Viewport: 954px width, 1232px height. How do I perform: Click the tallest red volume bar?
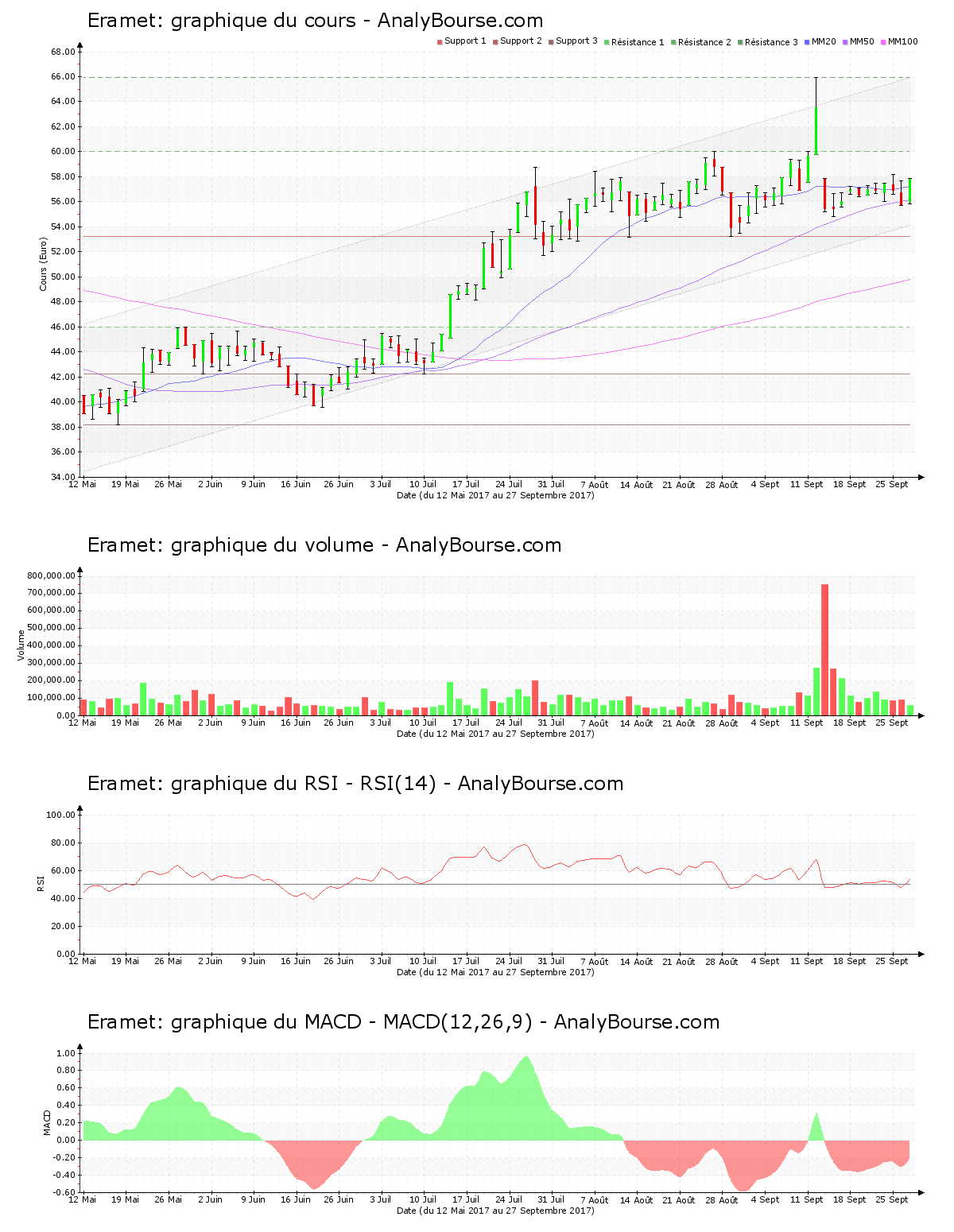[824, 649]
